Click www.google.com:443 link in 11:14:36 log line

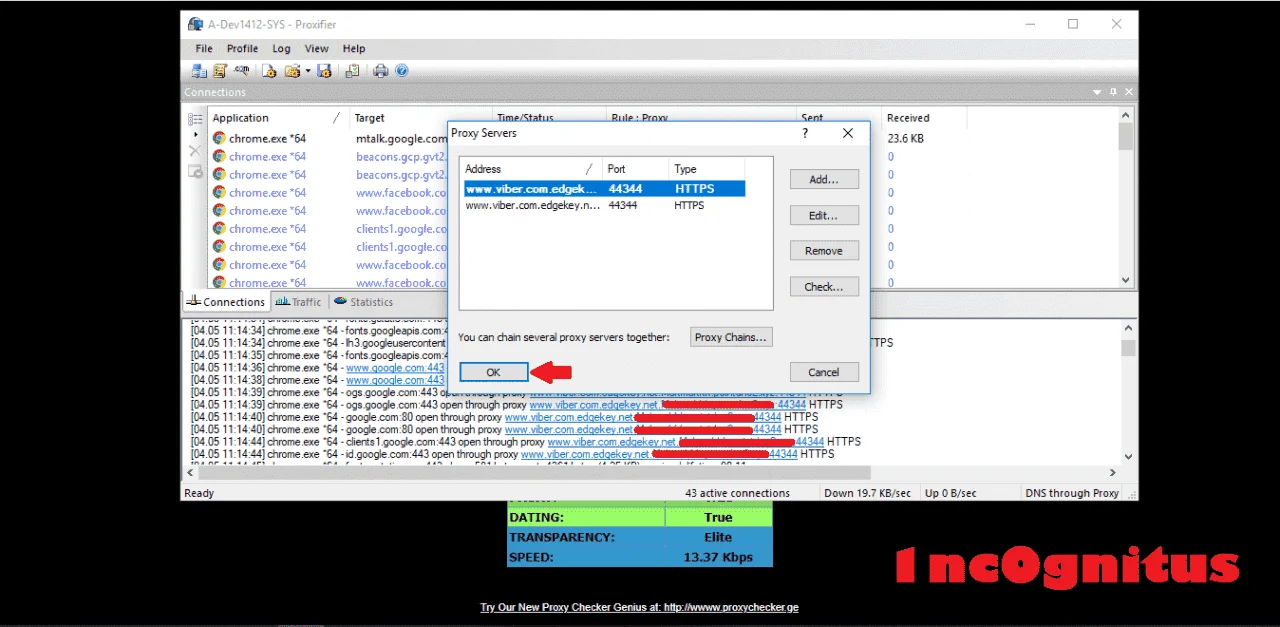coord(396,368)
